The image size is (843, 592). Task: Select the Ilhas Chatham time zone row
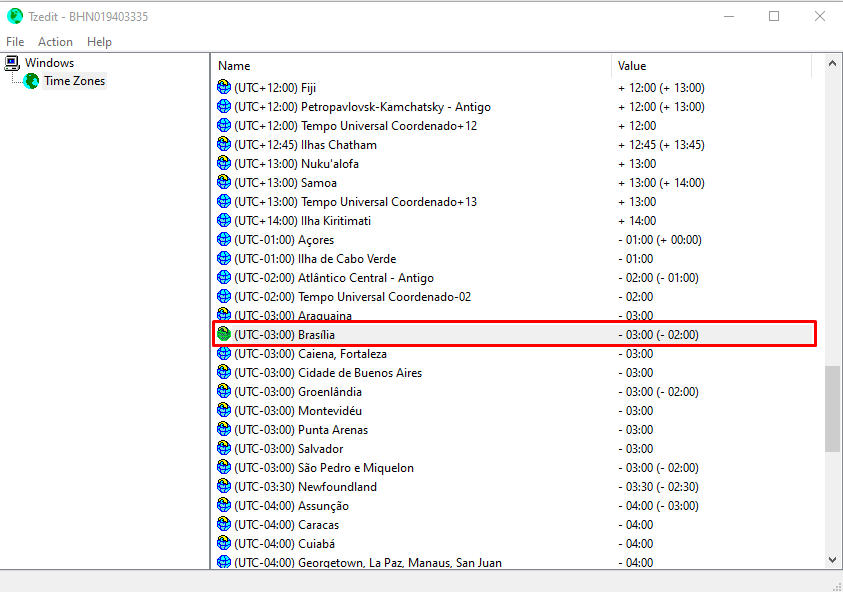tap(339, 144)
